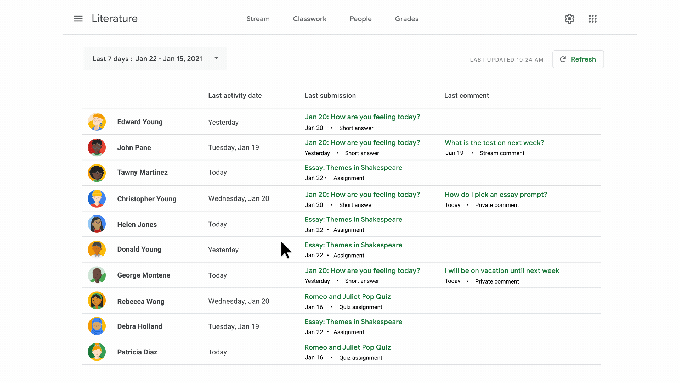The width and height of the screenshot is (680, 383).
Task: Open the Google apps grid
Action: pyautogui.click(x=592, y=19)
